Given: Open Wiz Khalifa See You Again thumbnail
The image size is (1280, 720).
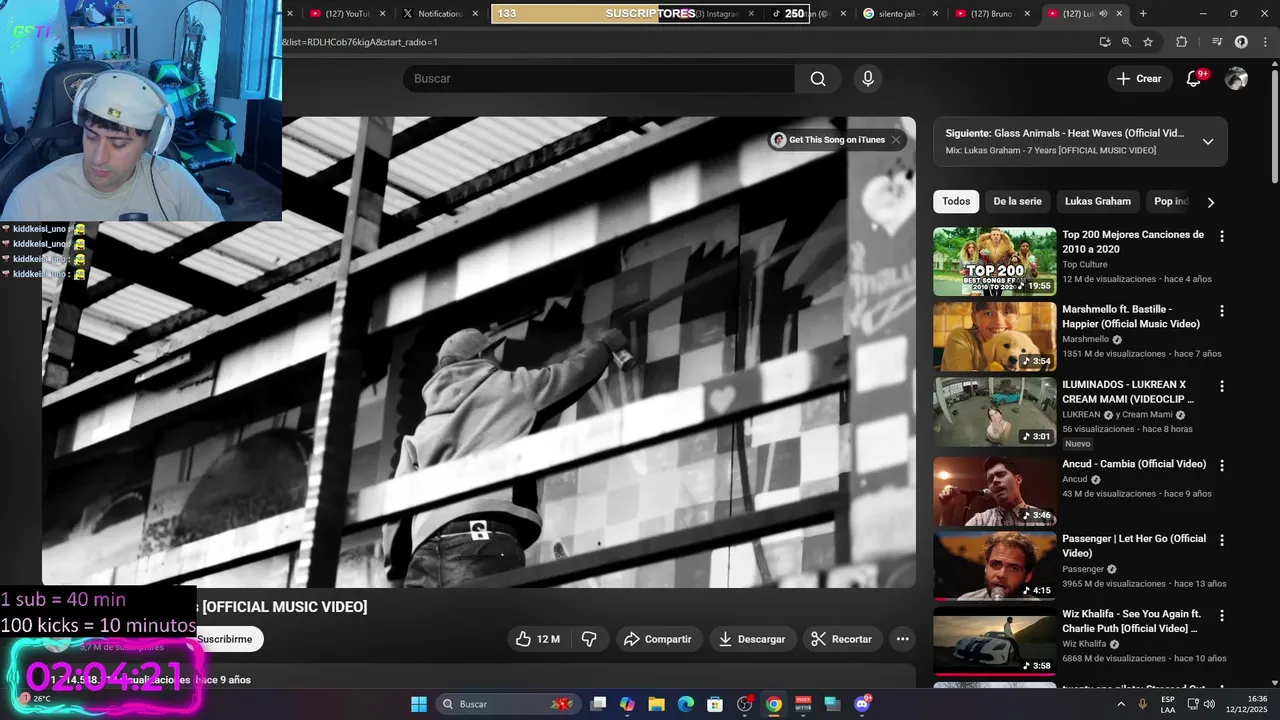Looking at the screenshot, I should click(x=995, y=642).
